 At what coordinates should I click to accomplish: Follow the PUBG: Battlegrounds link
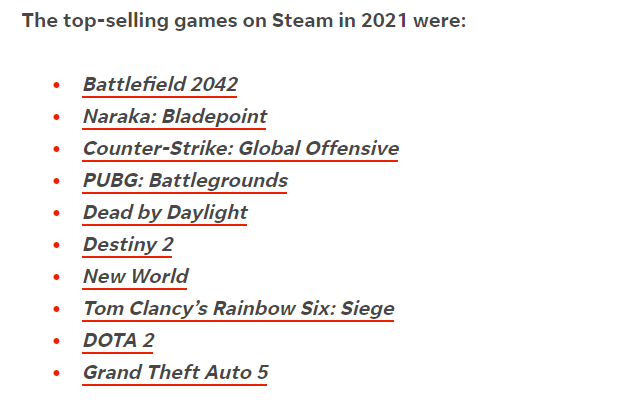(x=185, y=180)
